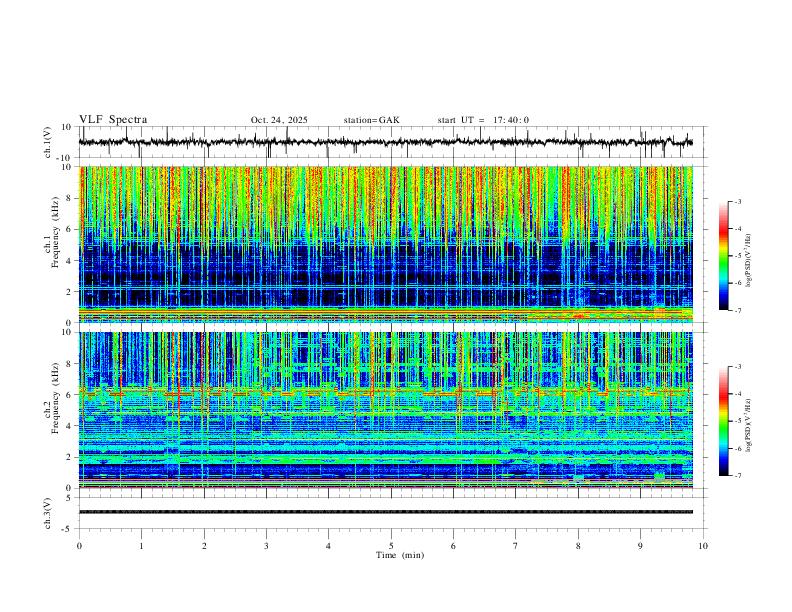This screenshot has height=612, width=792.
Task: Click time axis tick label '0'
Action: 79,546
